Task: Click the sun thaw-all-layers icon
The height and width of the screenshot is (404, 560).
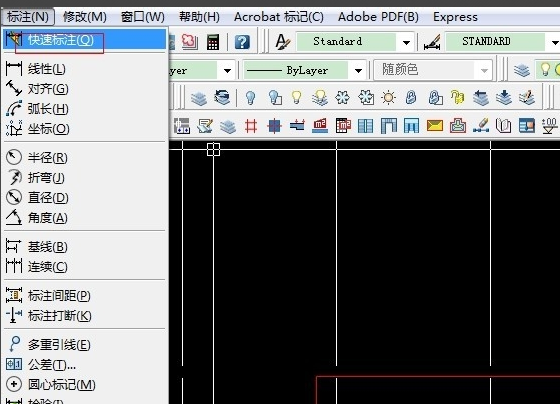Action: pos(388,97)
